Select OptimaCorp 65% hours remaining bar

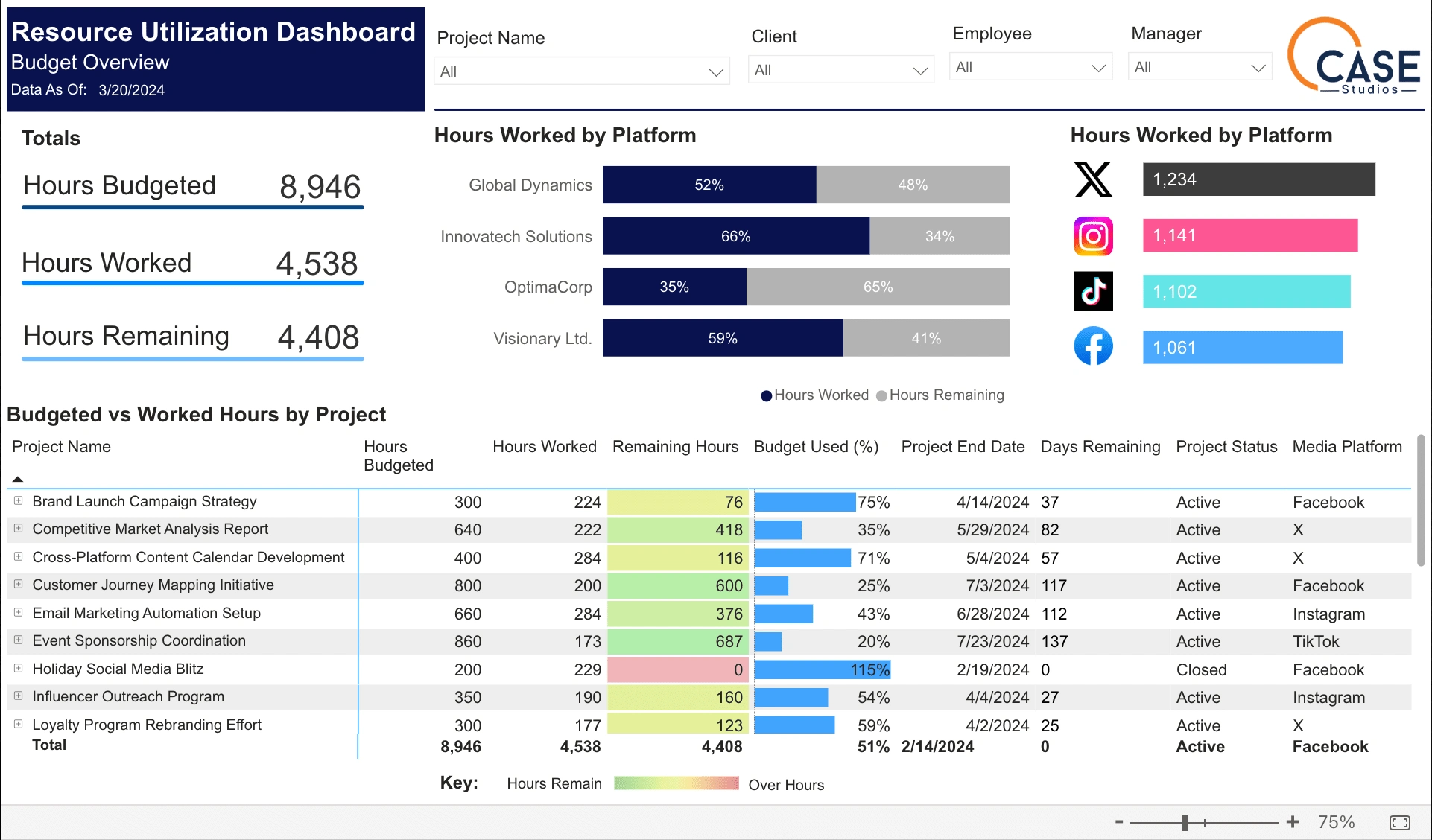[878, 287]
